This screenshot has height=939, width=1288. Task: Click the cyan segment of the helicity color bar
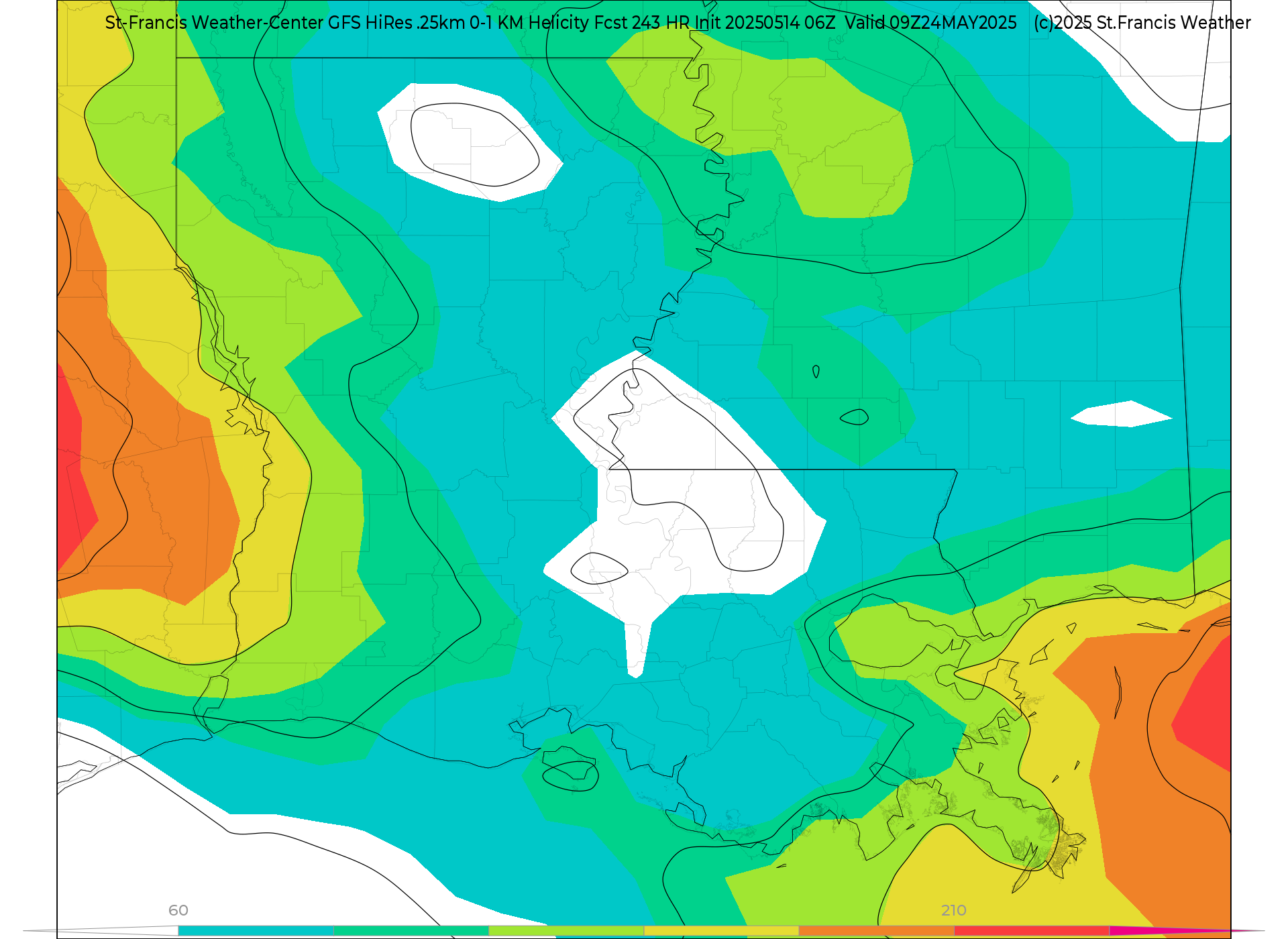pyautogui.click(x=256, y=931)
